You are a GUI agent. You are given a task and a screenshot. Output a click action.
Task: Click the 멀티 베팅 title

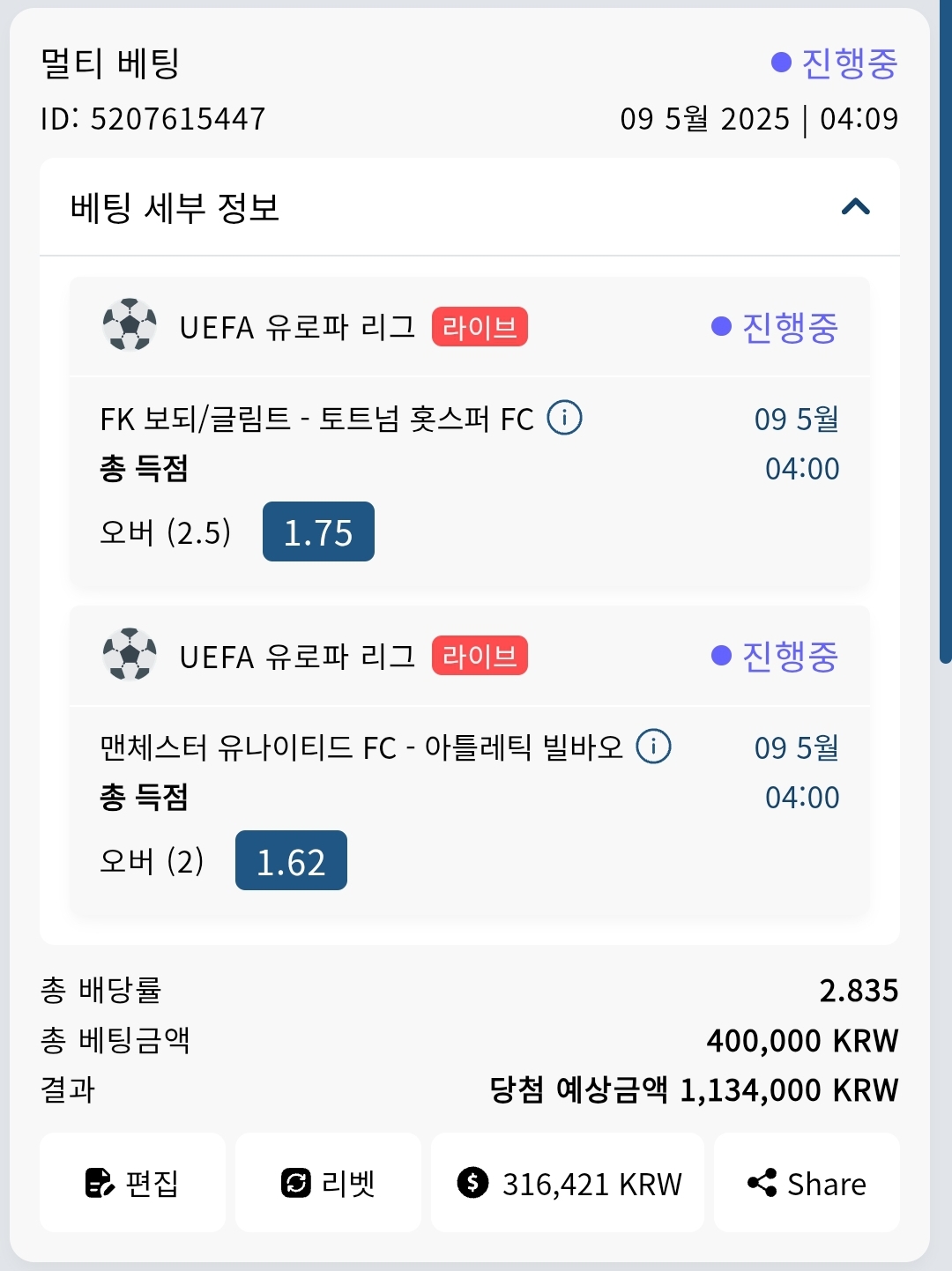coord(110,63)
